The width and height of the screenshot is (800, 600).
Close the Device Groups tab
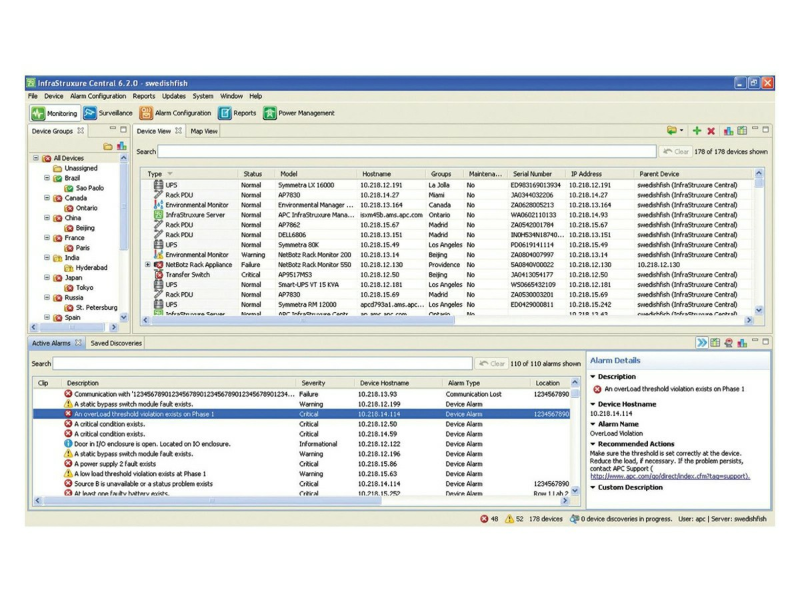coord(81,131)
